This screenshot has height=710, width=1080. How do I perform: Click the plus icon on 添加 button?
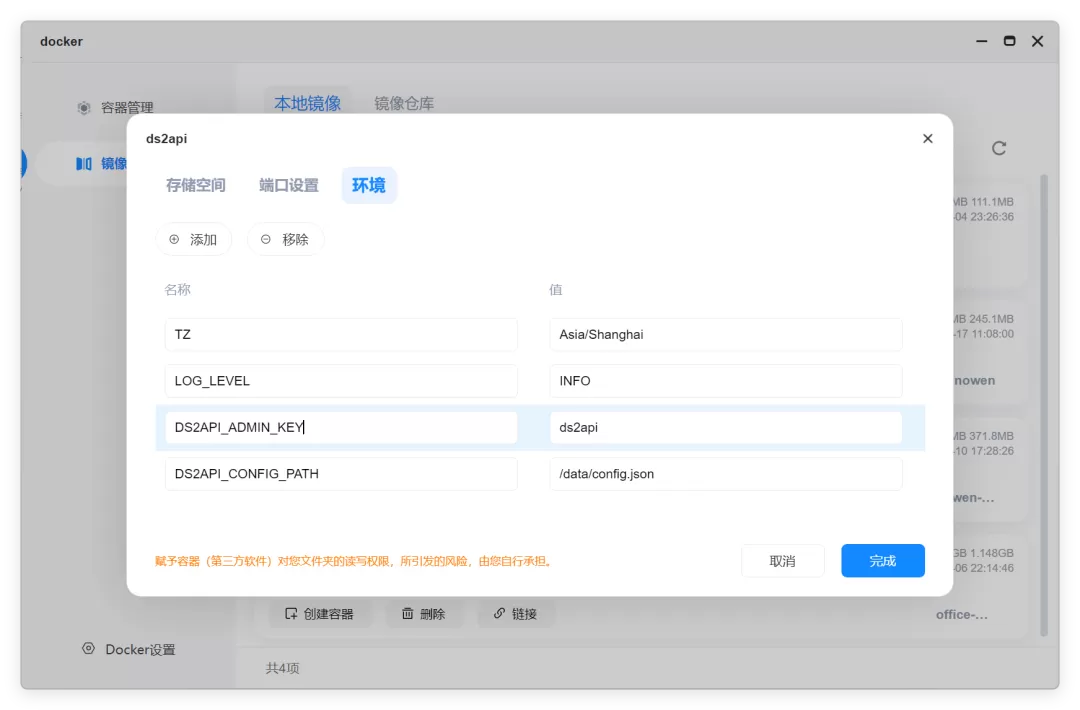(x=174, y=239)
